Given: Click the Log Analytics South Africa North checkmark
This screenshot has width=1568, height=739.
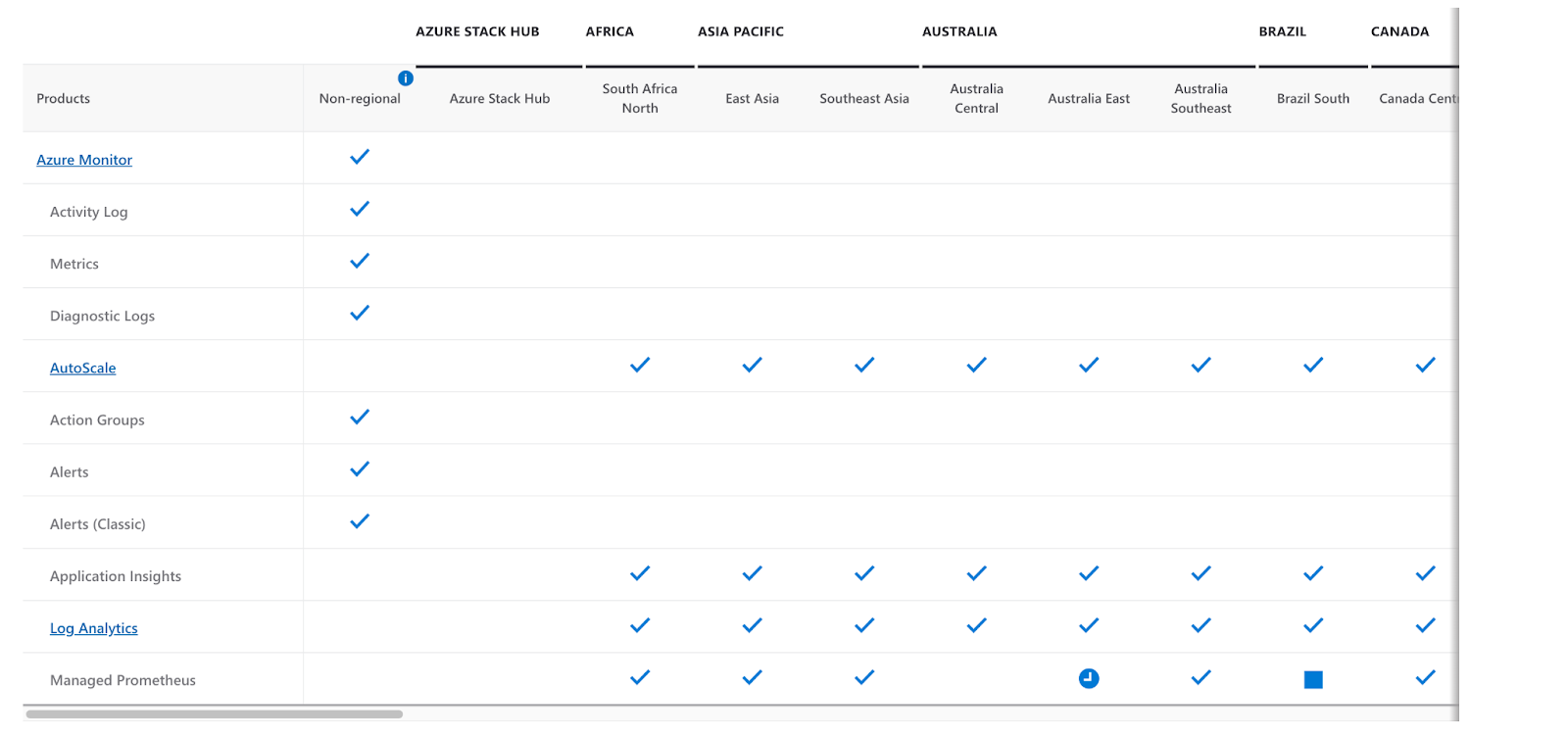Looking at the screenshot, I should [x=640, y=625].
